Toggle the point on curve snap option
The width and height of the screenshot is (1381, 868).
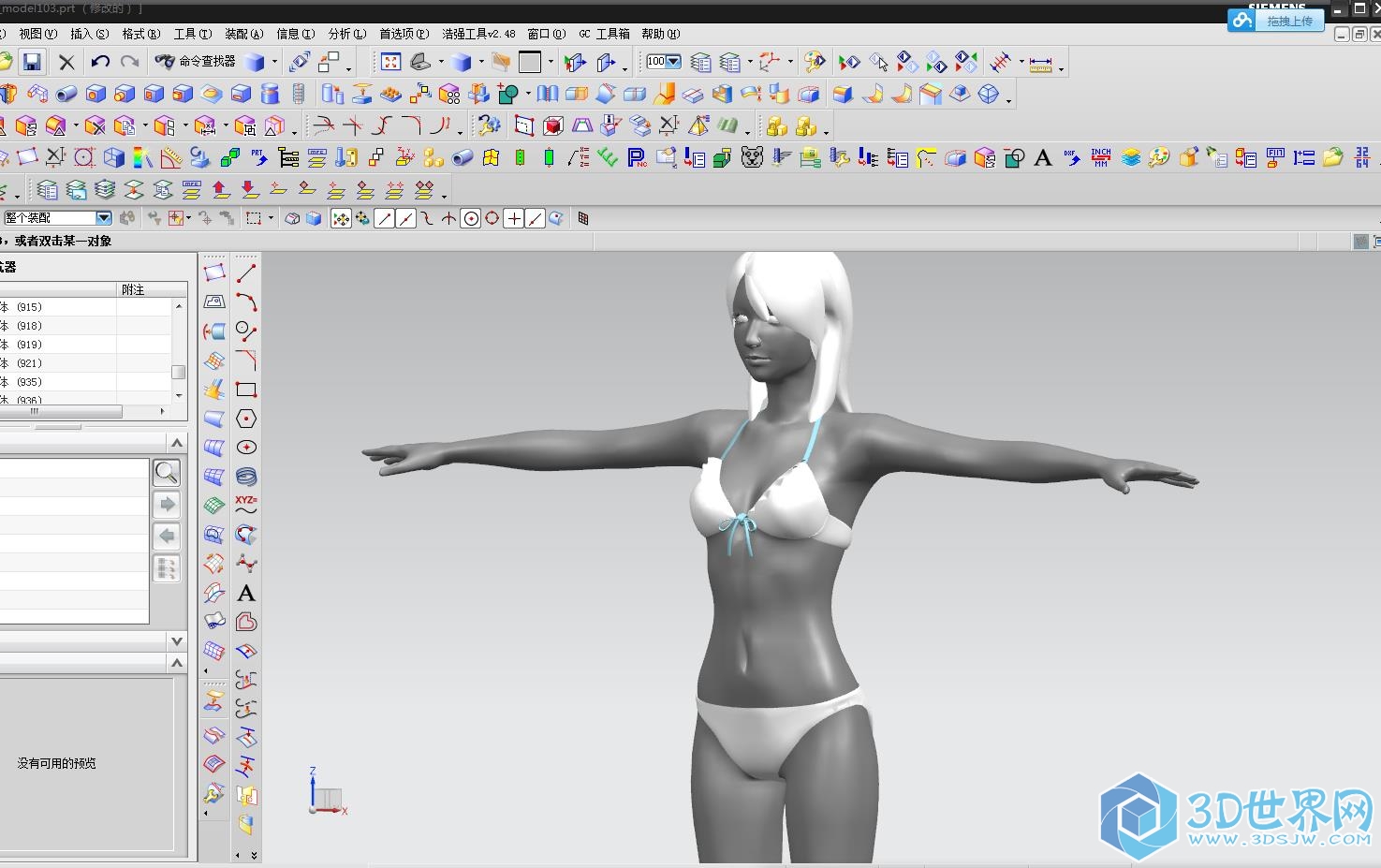coord(535,218)
